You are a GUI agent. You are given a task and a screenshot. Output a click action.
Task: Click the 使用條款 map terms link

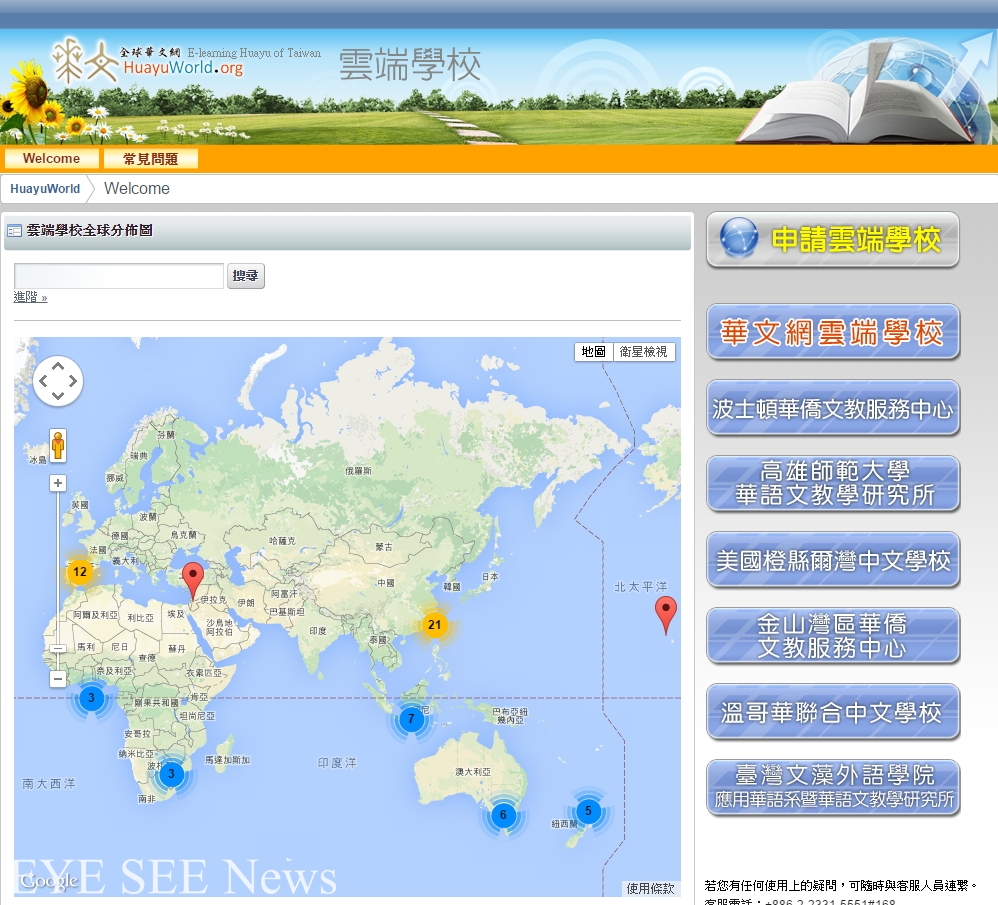(650, 888)
